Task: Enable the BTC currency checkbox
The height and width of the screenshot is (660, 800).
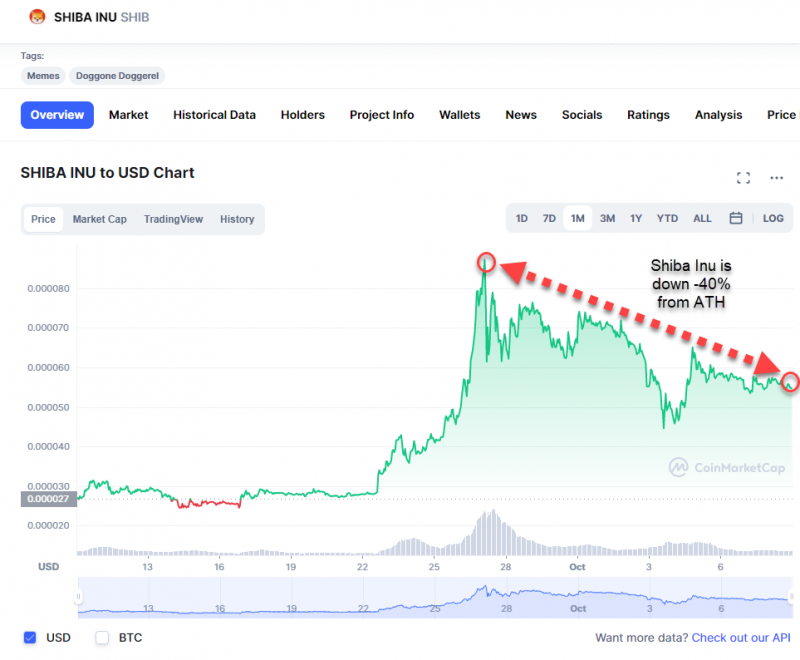Action: (102, 638)
